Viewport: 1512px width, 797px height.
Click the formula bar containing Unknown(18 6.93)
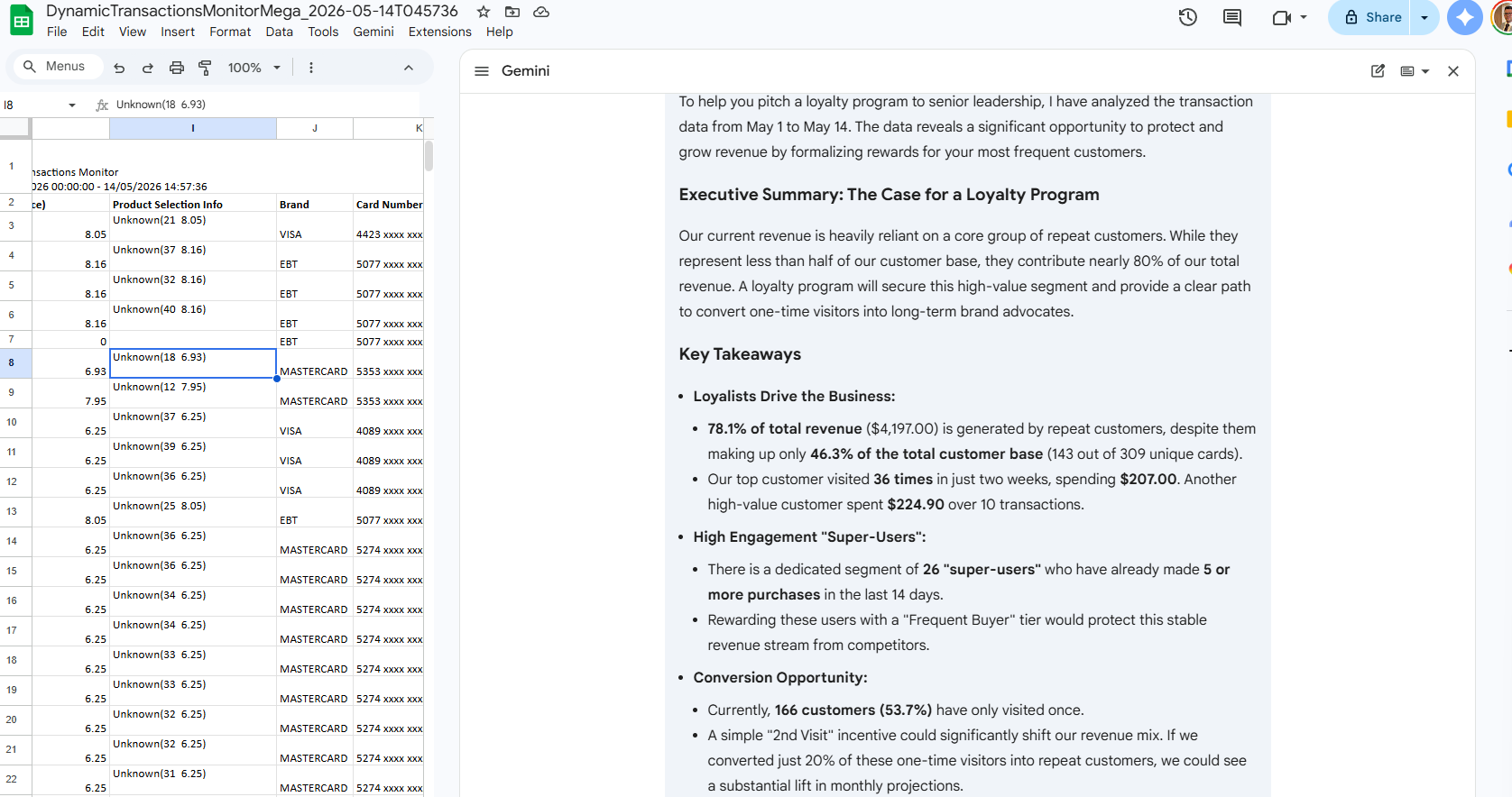(x=266, y=105)
